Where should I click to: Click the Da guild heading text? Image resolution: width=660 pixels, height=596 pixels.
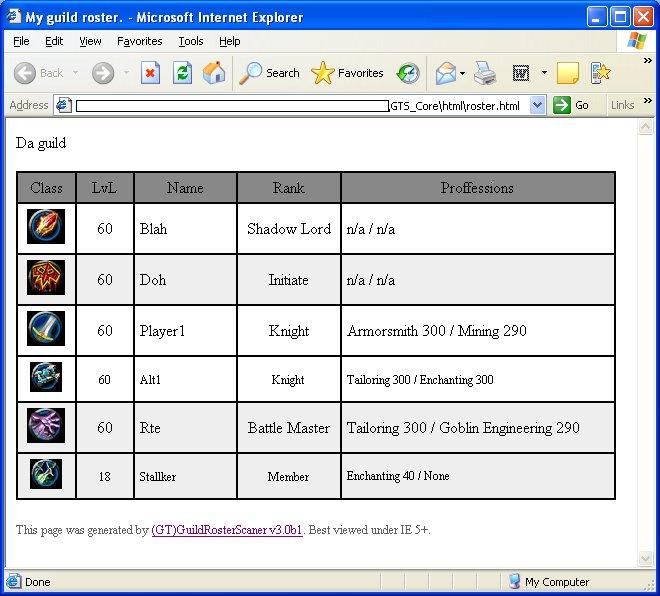(41, 143)
